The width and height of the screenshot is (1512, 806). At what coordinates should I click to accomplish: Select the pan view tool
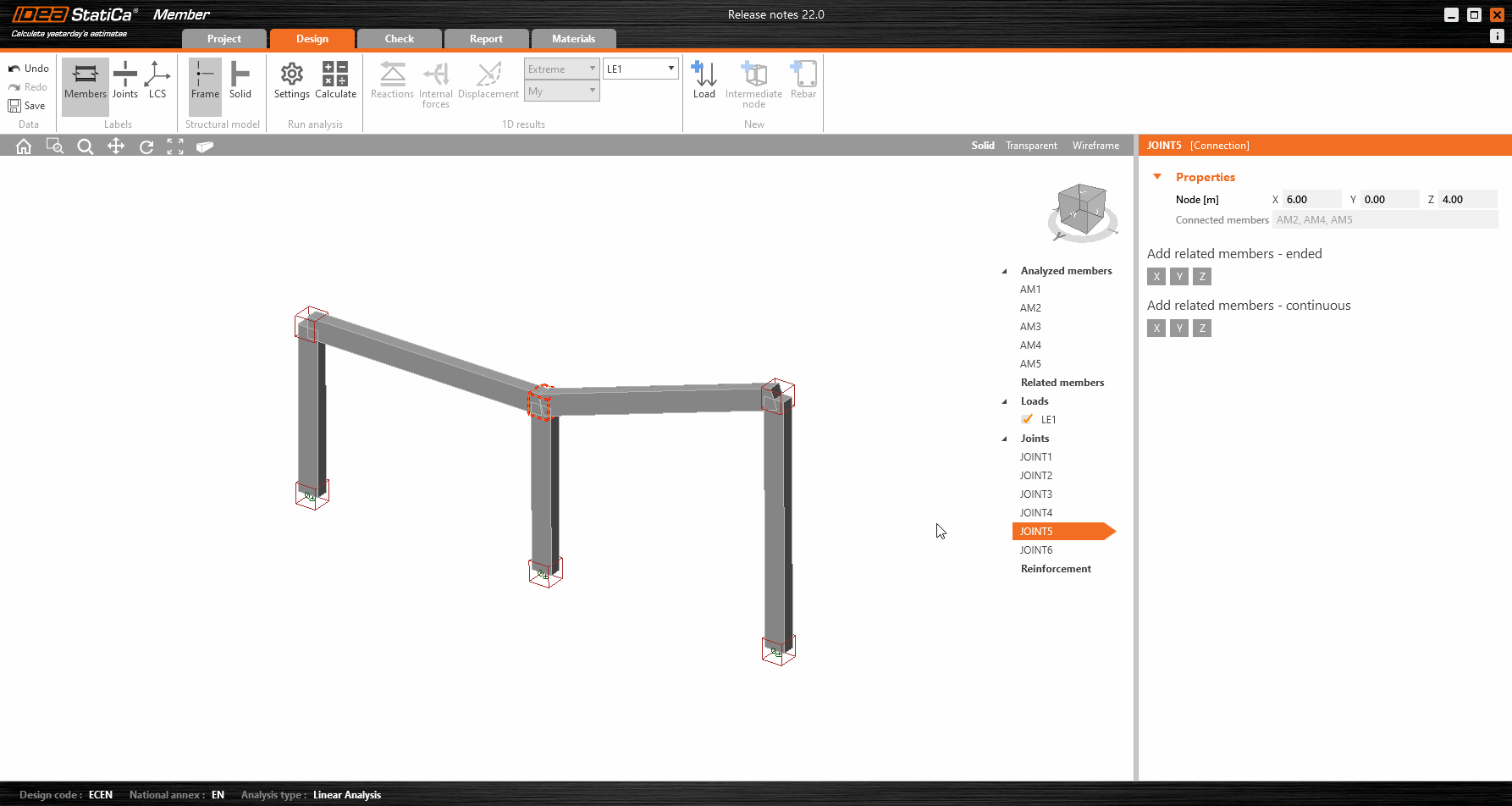[116, 146]
